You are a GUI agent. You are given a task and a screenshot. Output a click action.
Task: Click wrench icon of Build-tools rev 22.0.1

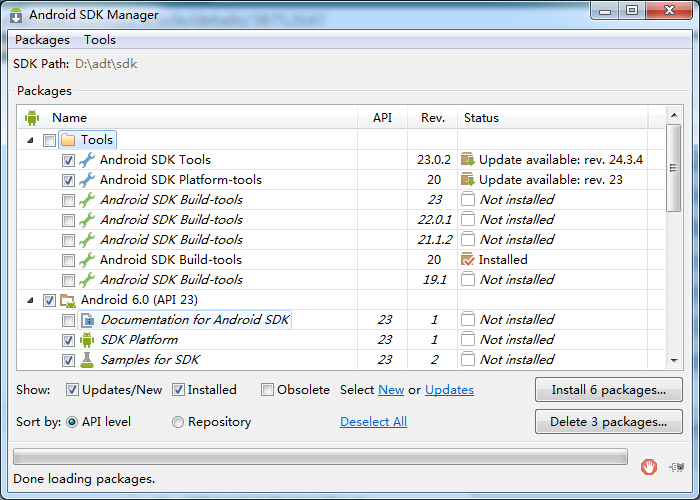tap(87, 220)
